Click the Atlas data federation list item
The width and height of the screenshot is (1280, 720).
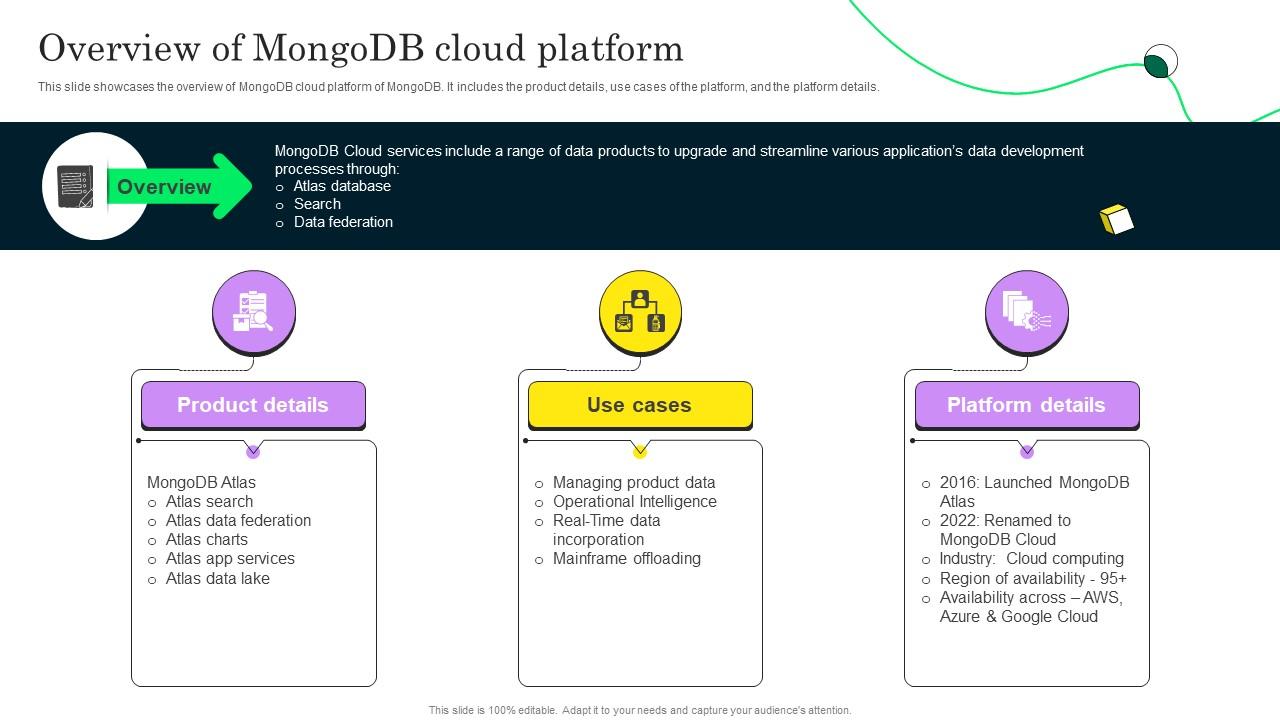tap(238, 520)
